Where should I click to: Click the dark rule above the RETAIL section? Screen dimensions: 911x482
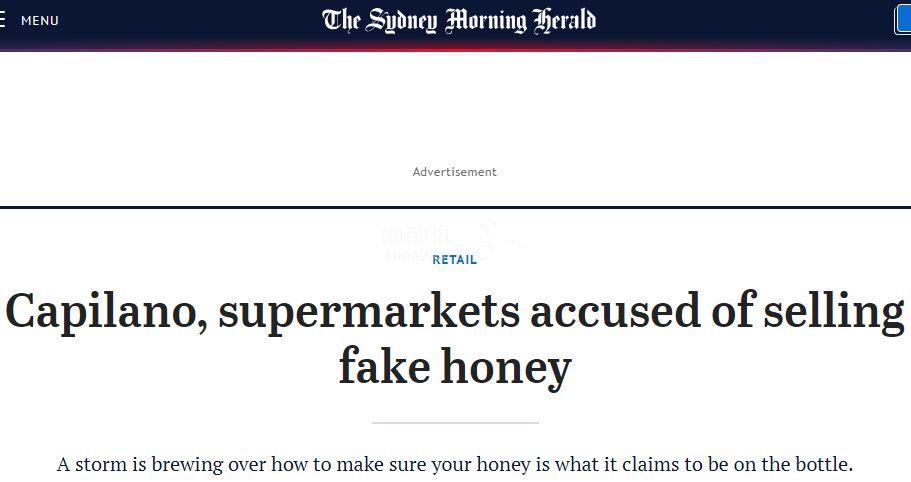455,207
